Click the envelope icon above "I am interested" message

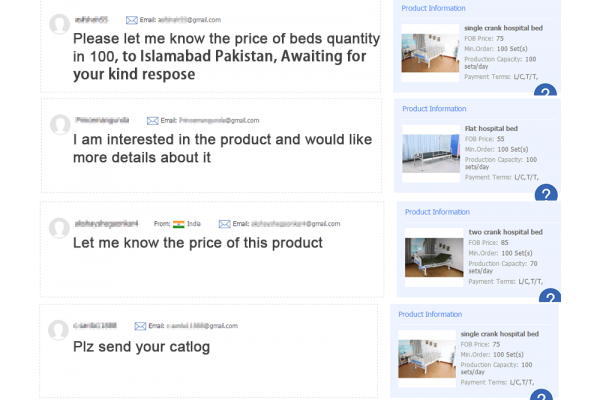click(x=152, y=120)
